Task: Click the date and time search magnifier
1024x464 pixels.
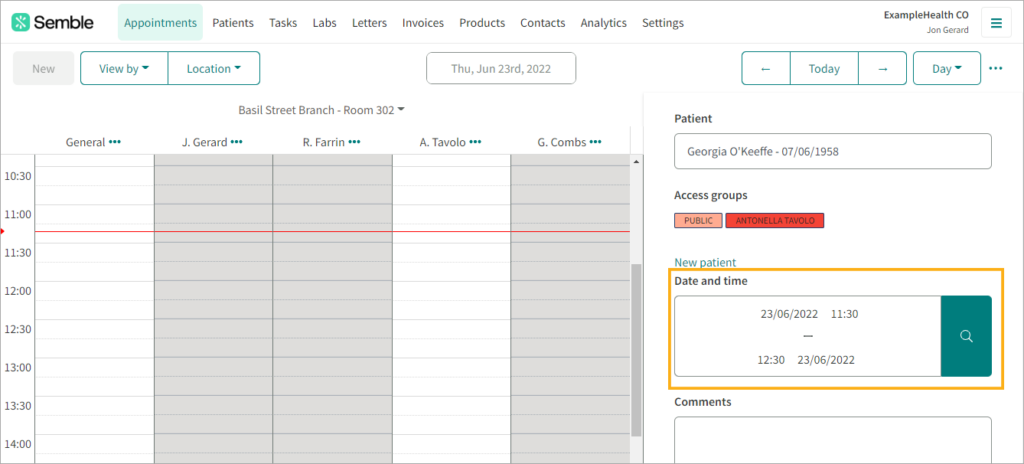Action: [966, 336]
